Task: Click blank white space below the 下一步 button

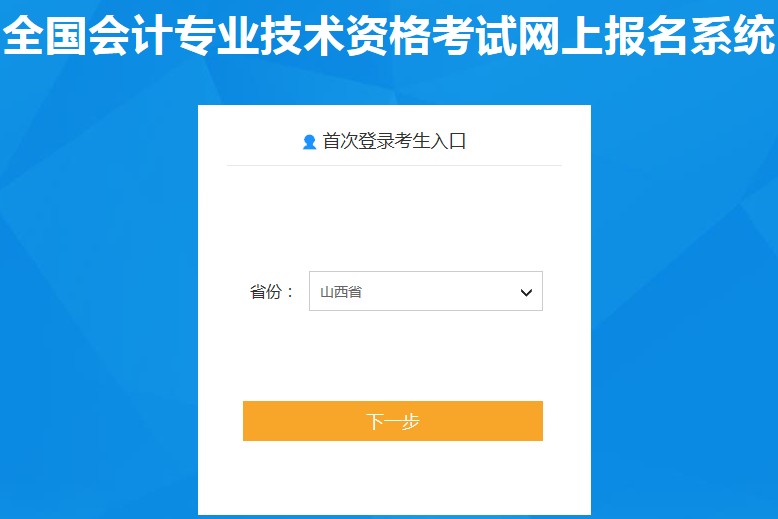Action: [x=394, y=476]
